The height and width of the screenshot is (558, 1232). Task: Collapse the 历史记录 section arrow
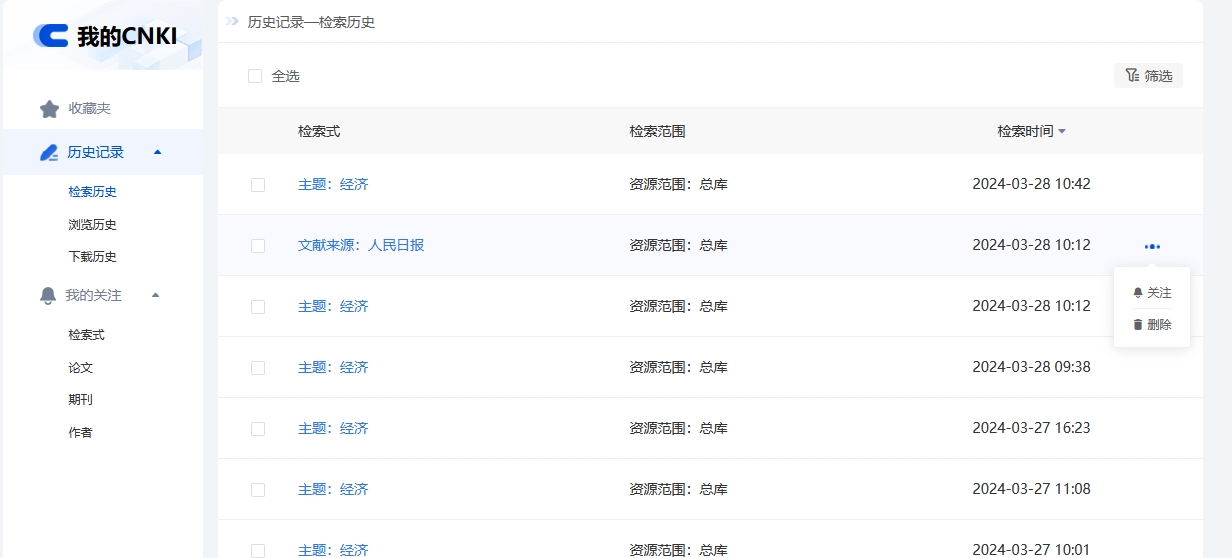pos(157,152)
